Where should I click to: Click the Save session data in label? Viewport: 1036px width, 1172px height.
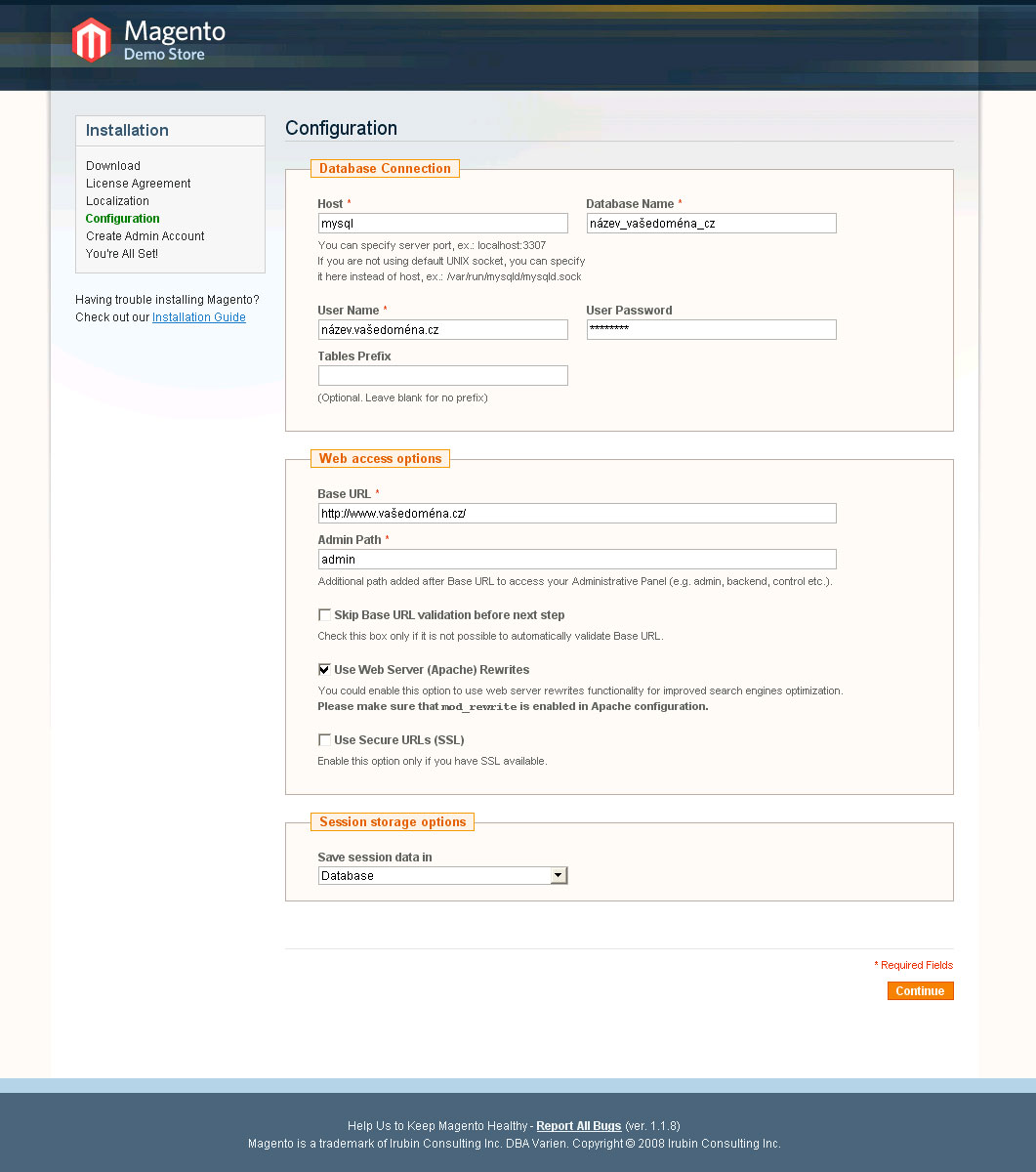[x=375, y=858]
